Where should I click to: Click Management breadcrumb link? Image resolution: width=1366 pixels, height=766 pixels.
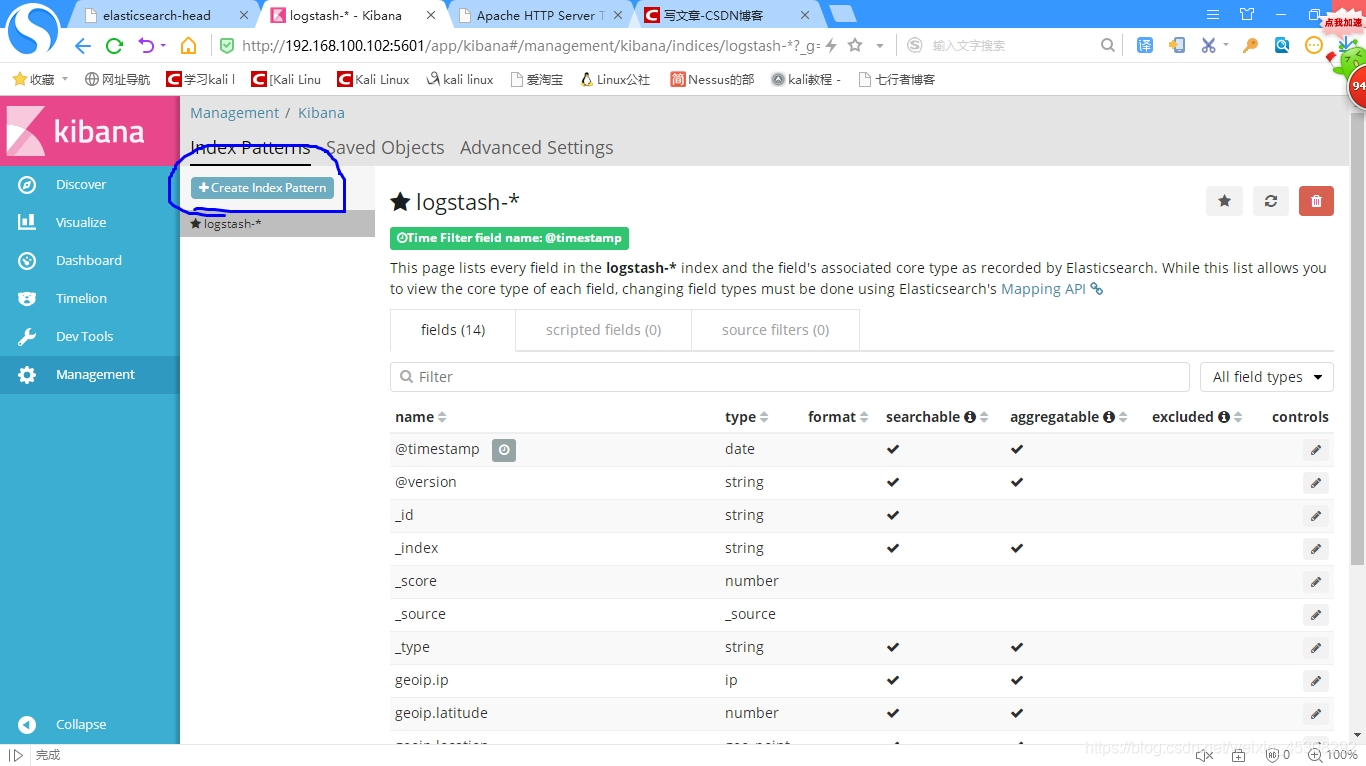(235, 113)
